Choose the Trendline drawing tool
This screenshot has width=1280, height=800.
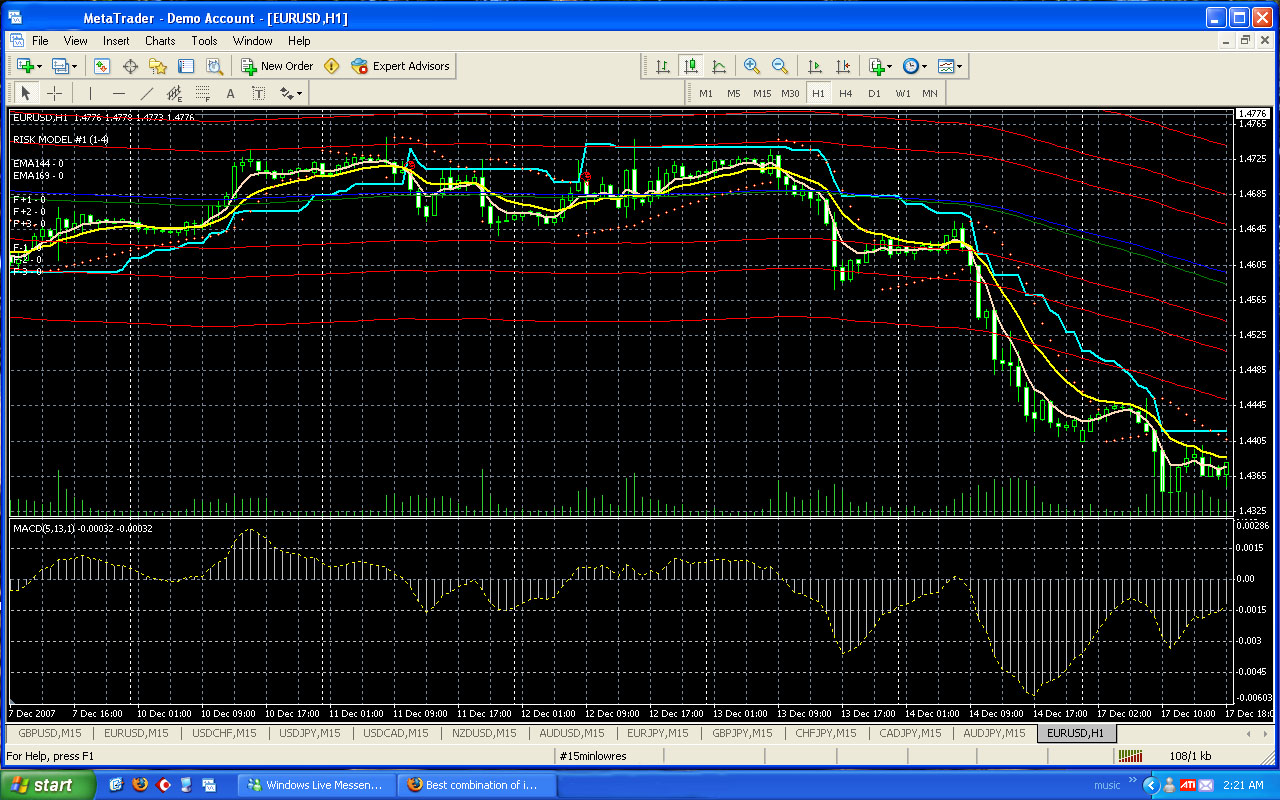[147, 93]
